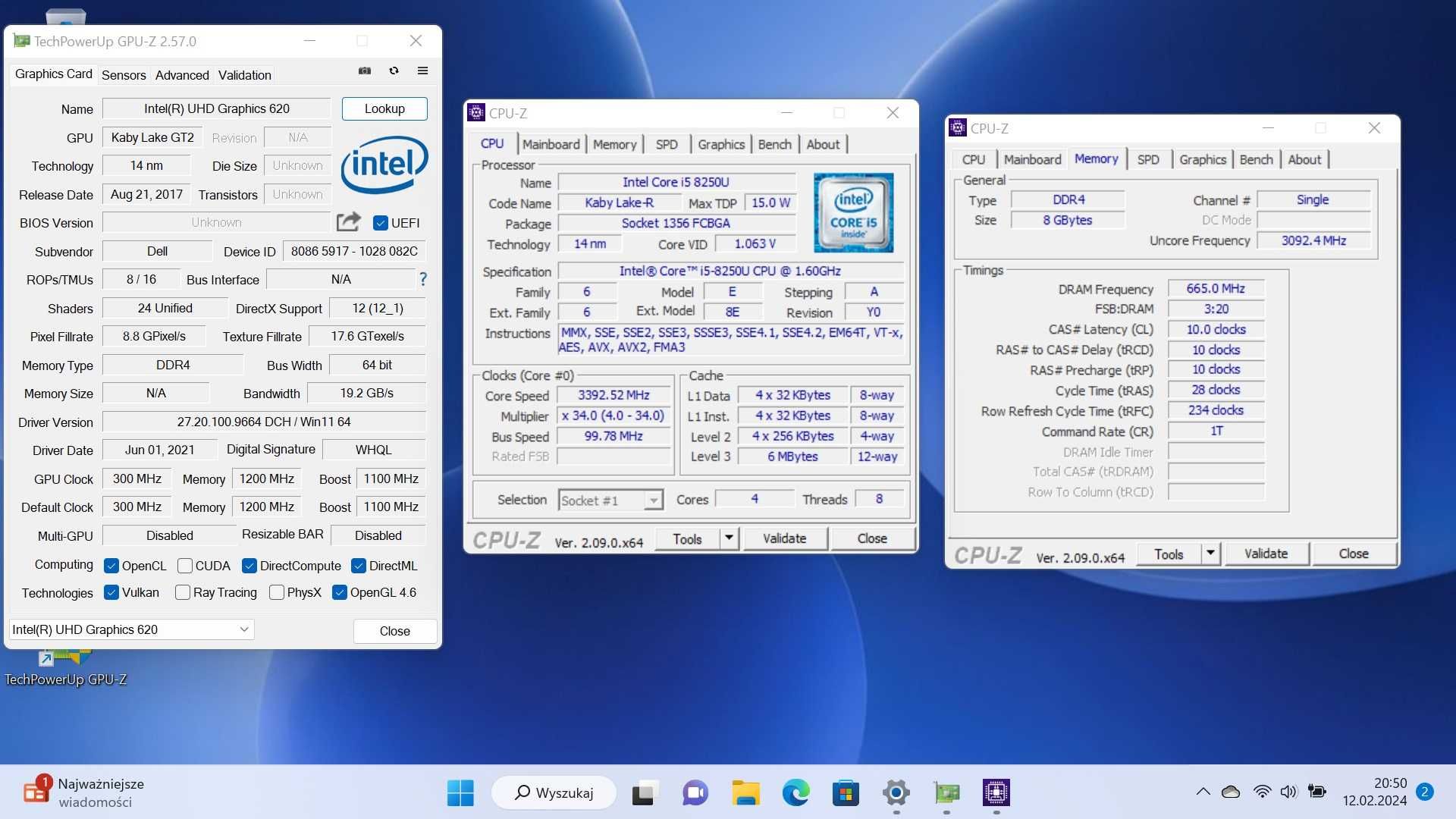Open Wi-Fi network tray icon
The width and height of the screenshot is (1456, 819).
[1262, 792]
